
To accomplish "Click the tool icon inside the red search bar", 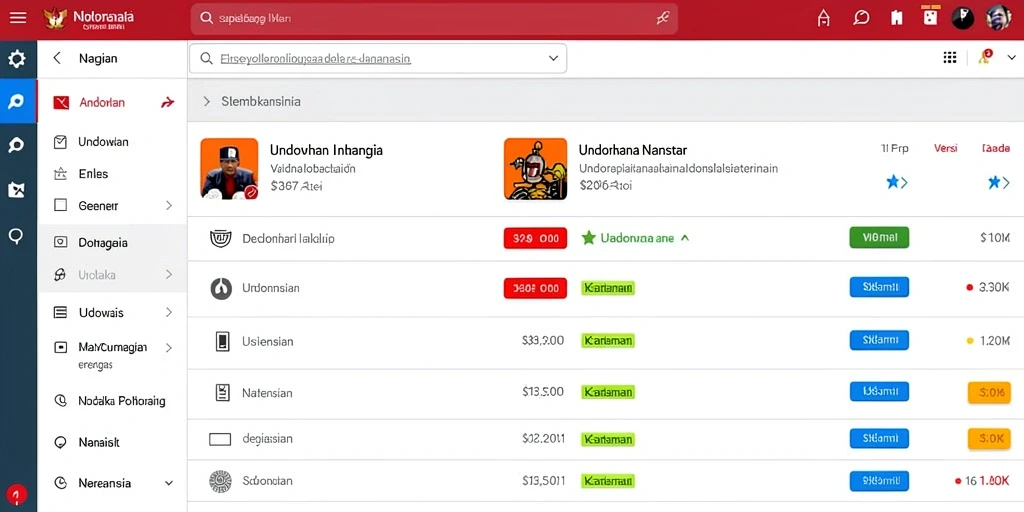I will (x=662, y=18).
